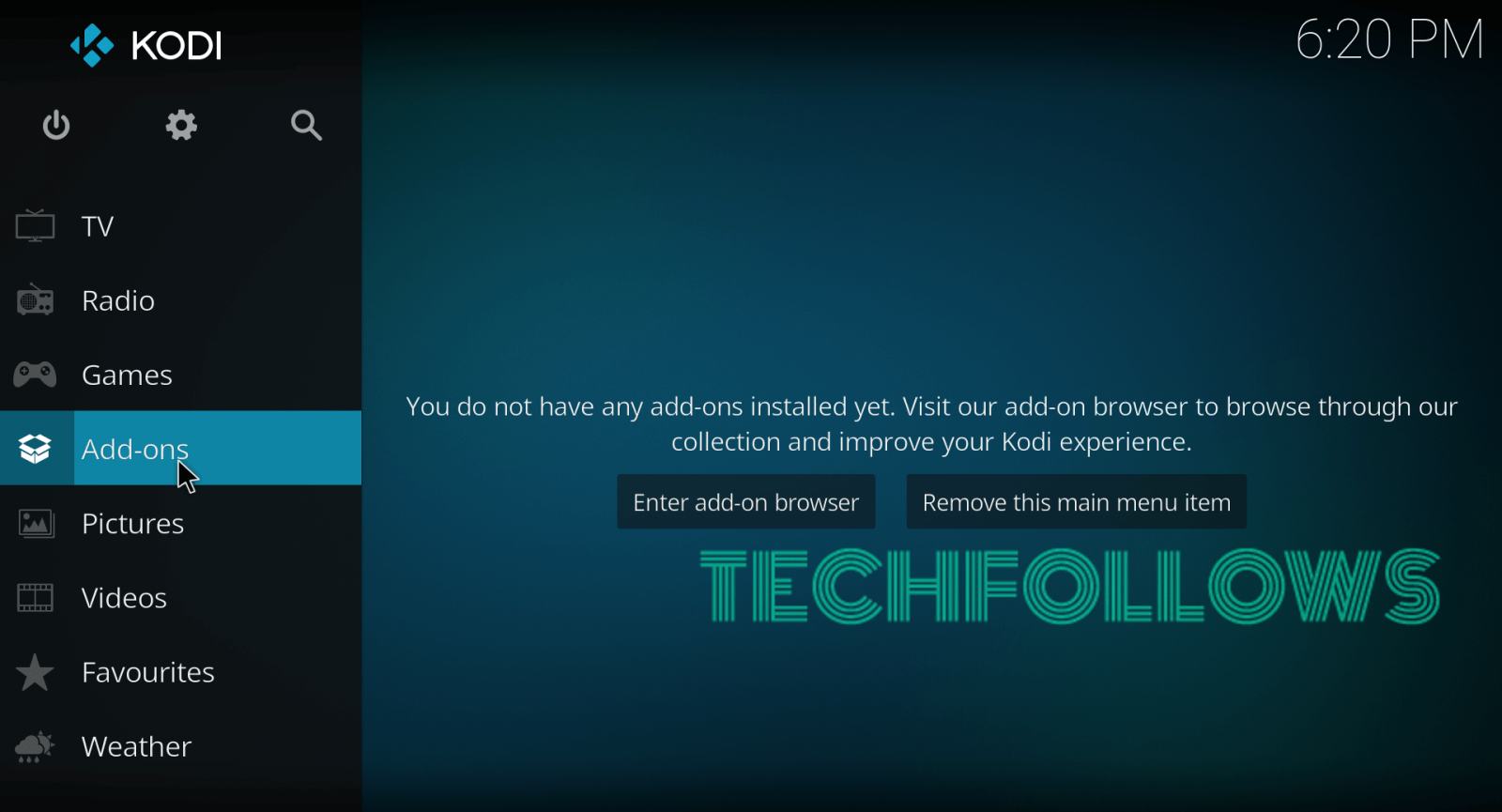Select the TV menu label
Image resolution: width=1502 pixels, height=812 pixels.
pos(98,226)
